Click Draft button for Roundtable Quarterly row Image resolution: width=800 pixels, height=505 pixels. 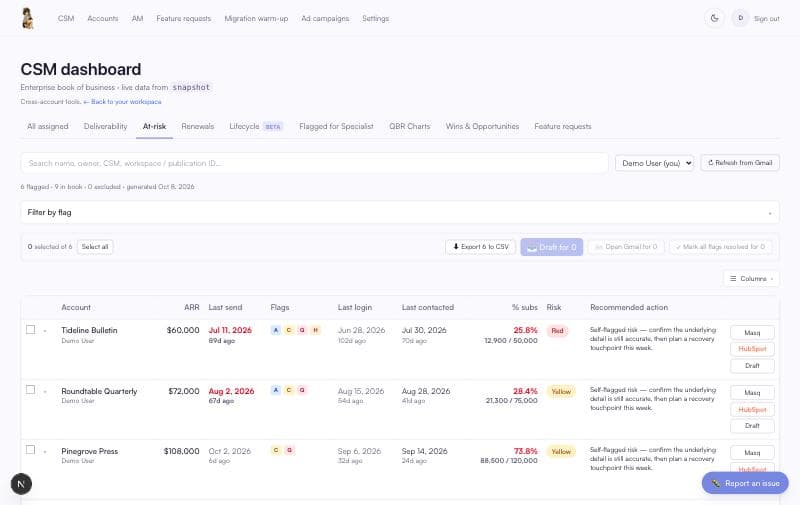[x=752, y=426]
